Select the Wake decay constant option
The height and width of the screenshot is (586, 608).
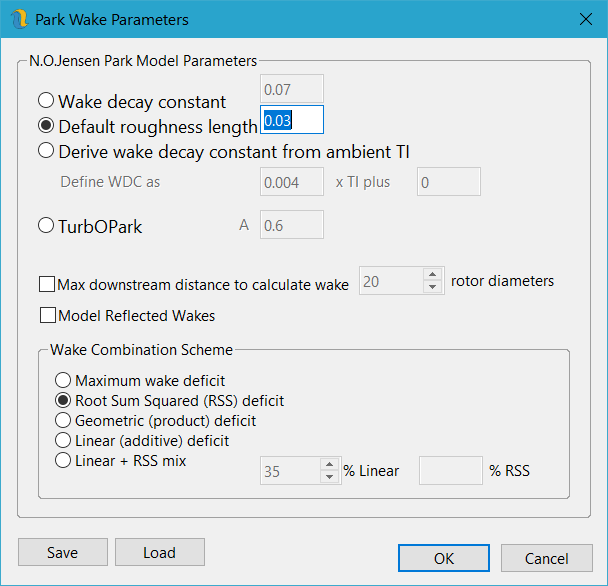pos(46,101)
